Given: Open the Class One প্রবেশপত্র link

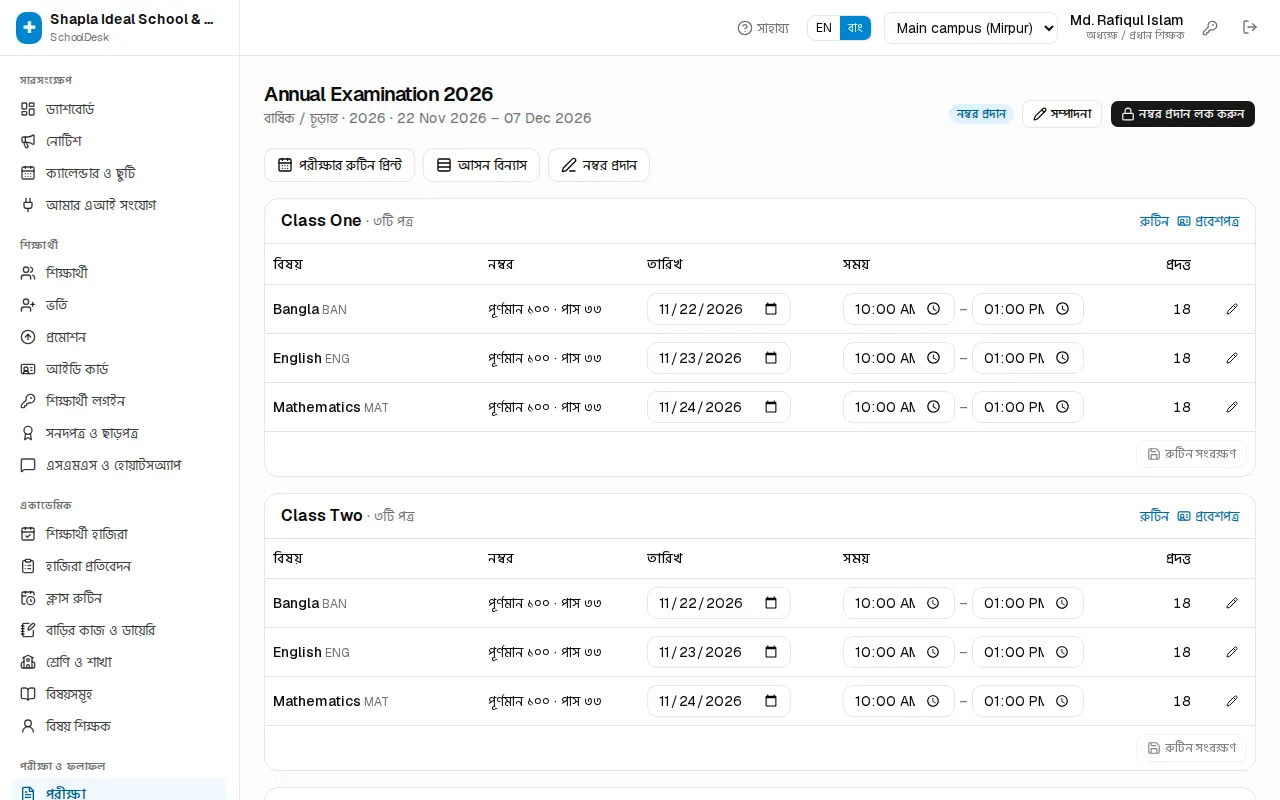Looking at the screenshot, I should (x=1208, y=221).
